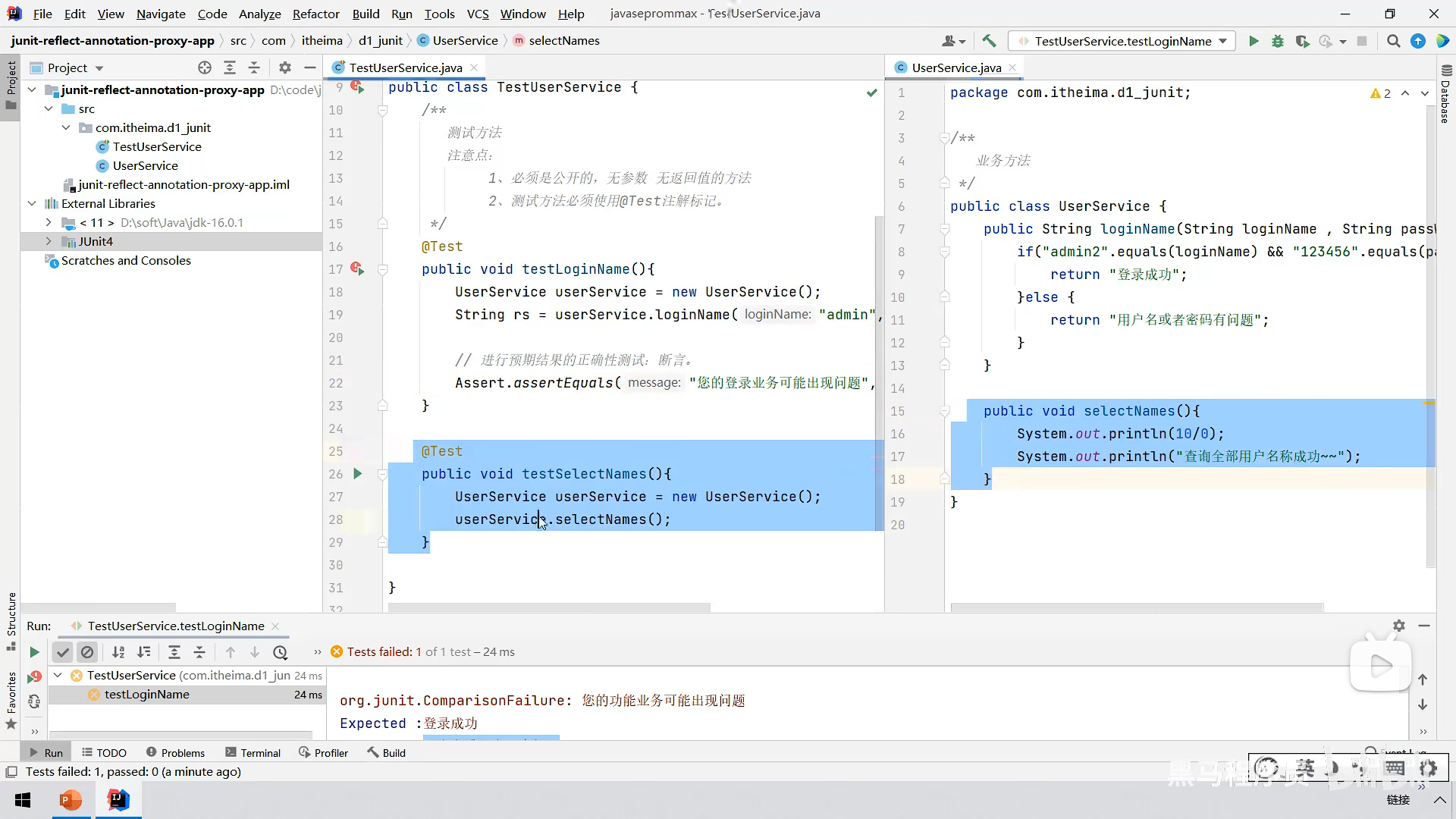Toggle show passed tests checkmark

(63, 652)
